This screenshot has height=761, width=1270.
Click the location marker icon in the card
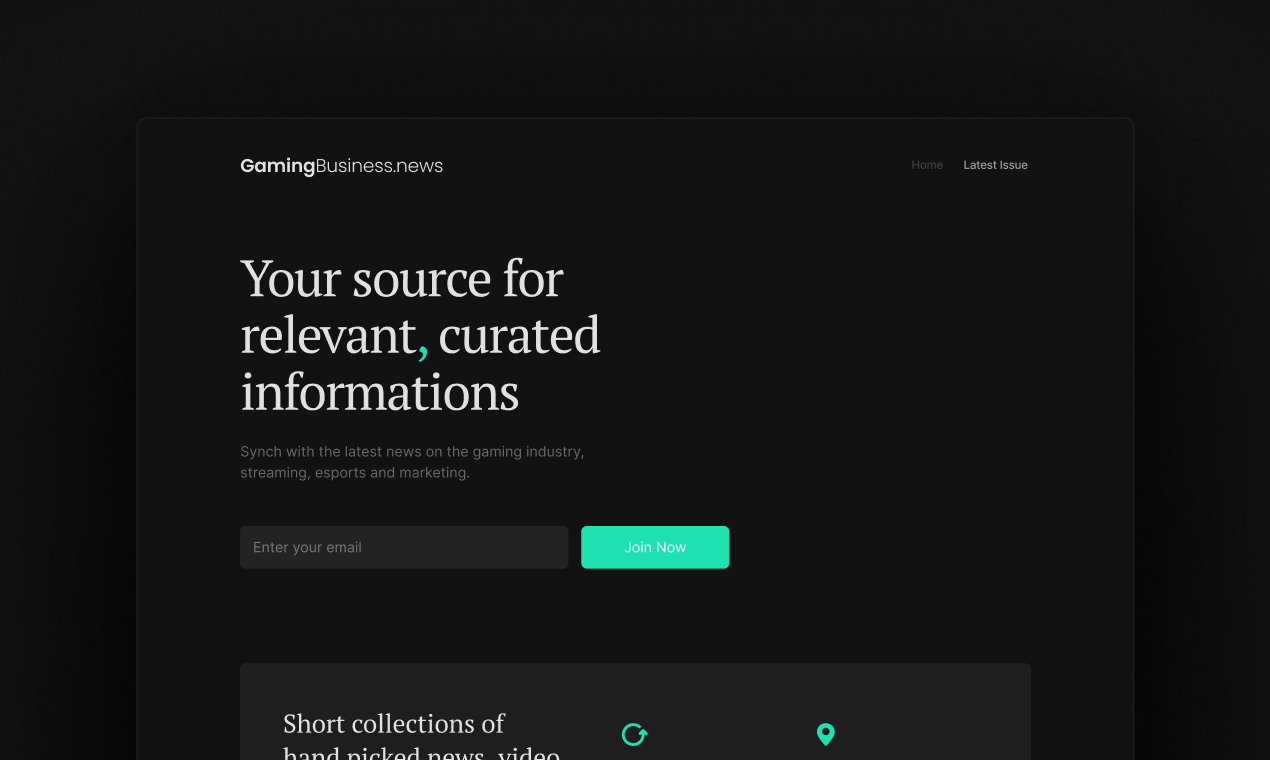(x=826, y=734)
